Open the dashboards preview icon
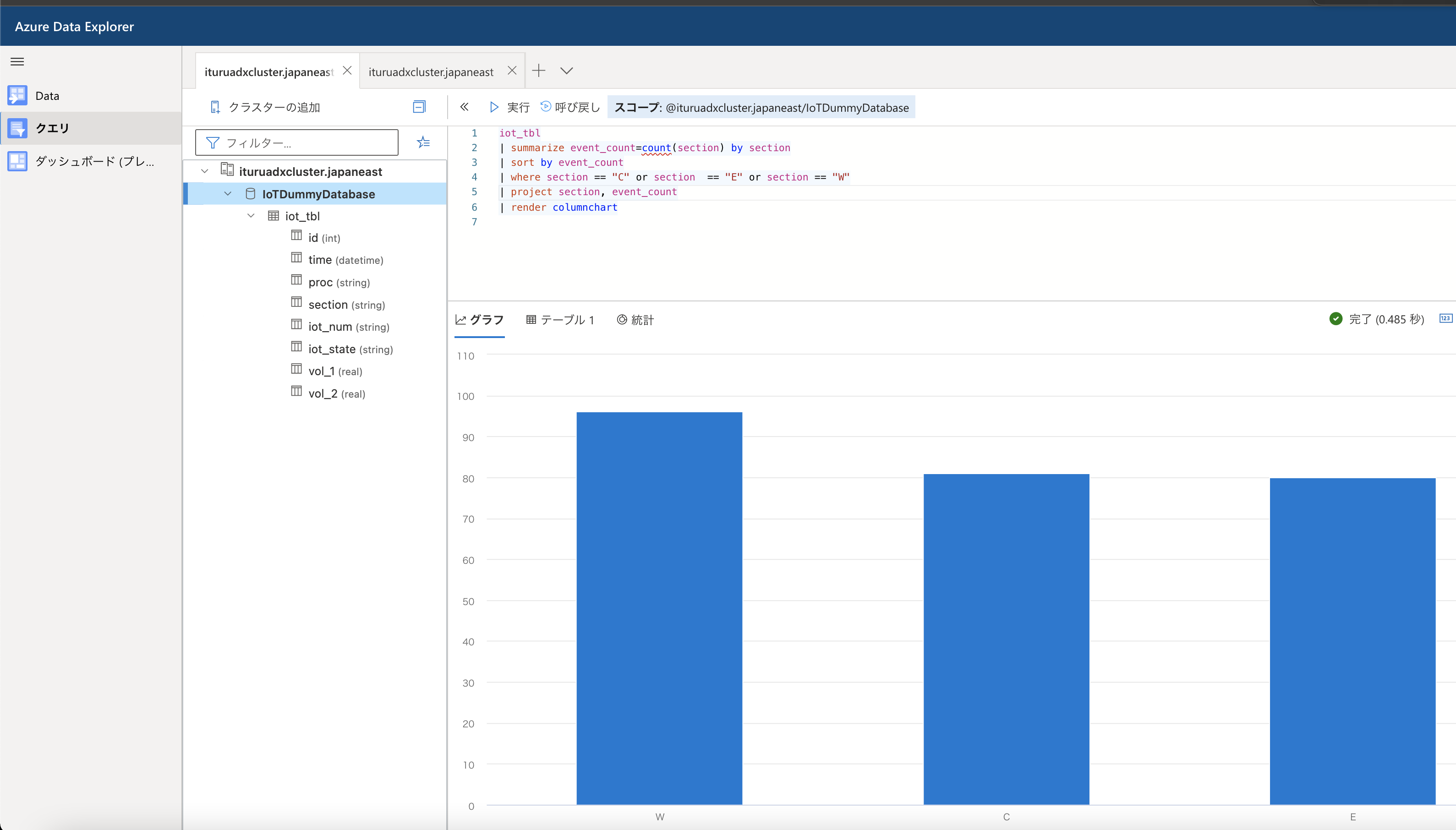Viewport: 1456px width, 830px height. [x=17, y=161]
